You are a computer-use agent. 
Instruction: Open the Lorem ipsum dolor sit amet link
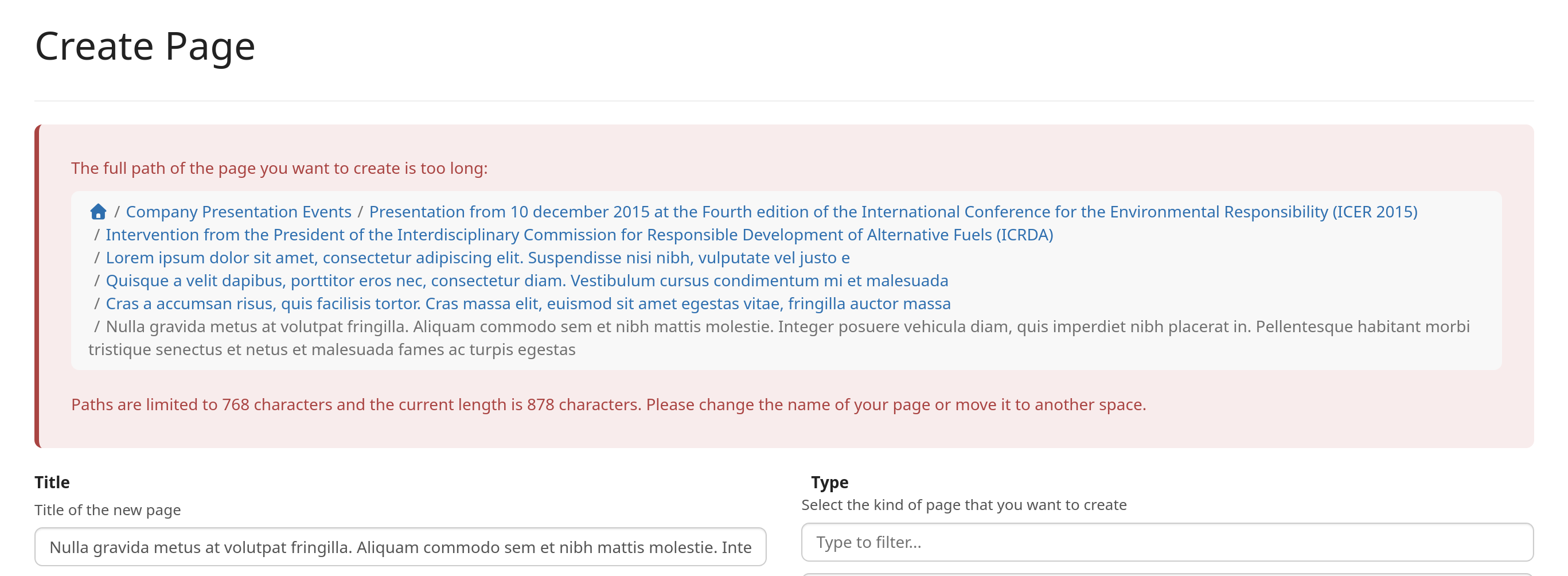pos(477,258)
